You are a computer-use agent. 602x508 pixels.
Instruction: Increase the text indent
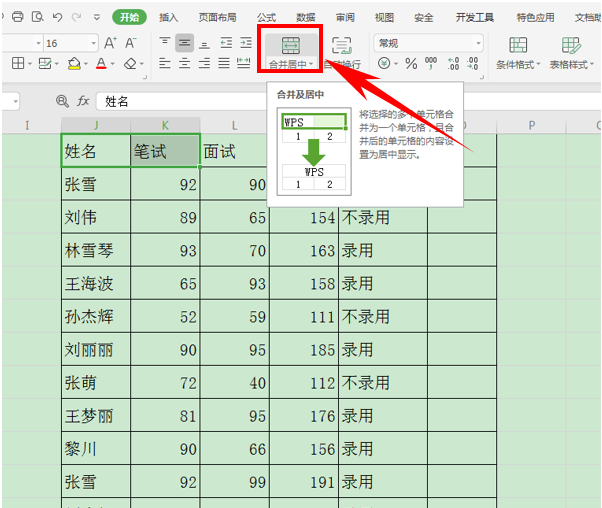click(x=246, y=43)
